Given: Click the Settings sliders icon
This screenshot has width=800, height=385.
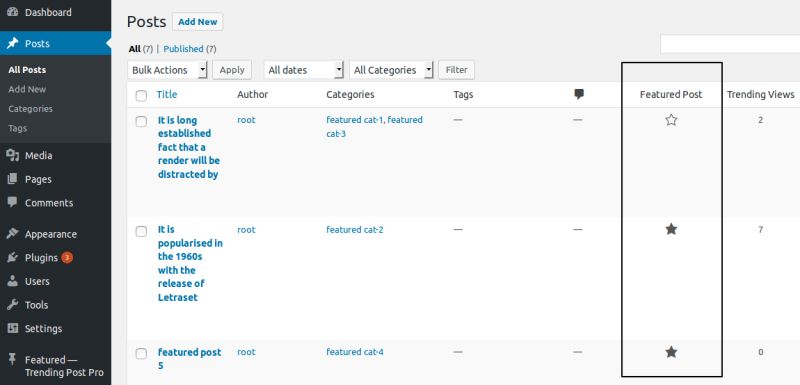Looking at the screenshot, I should [x=12, y=328].
